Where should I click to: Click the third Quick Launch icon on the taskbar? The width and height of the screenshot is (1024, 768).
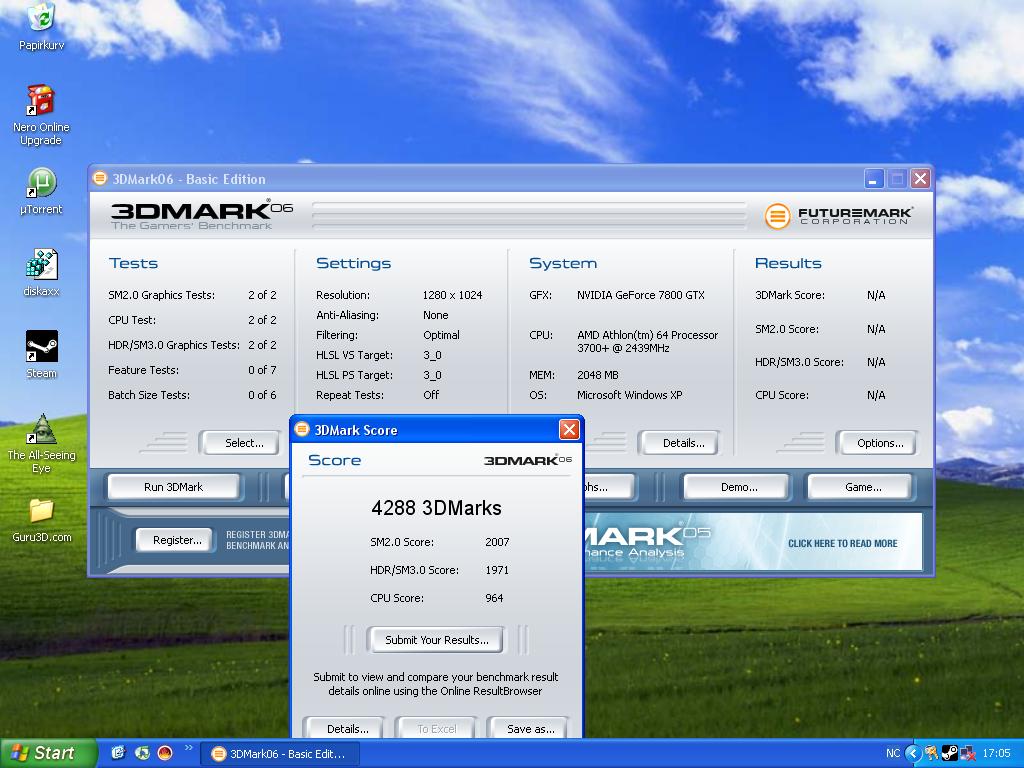tap(165, 753)
